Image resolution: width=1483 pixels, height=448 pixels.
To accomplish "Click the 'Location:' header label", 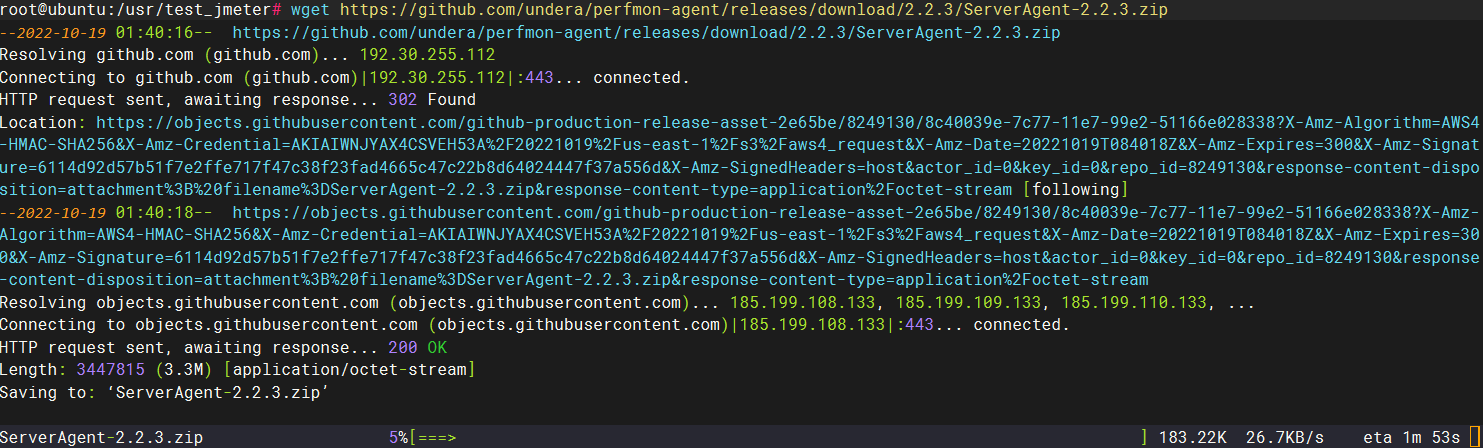I will point(43,122).
